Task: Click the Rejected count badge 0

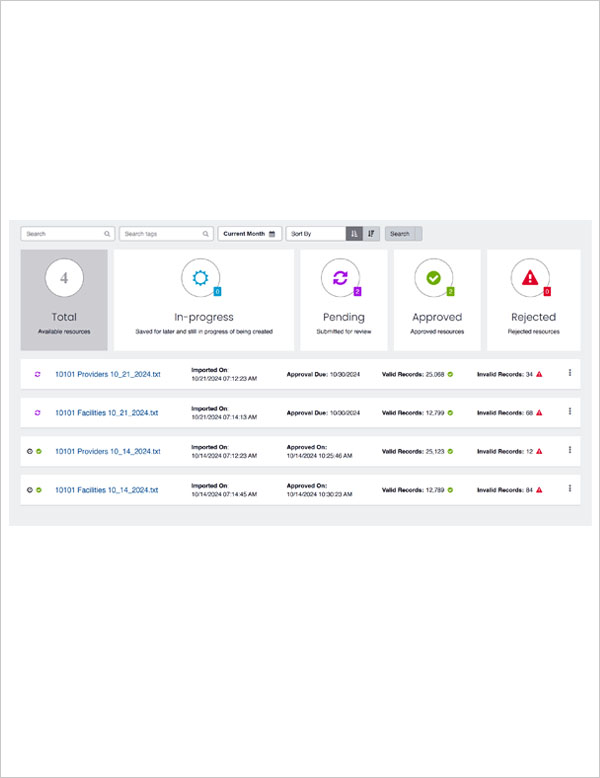Action: (547, 291)
